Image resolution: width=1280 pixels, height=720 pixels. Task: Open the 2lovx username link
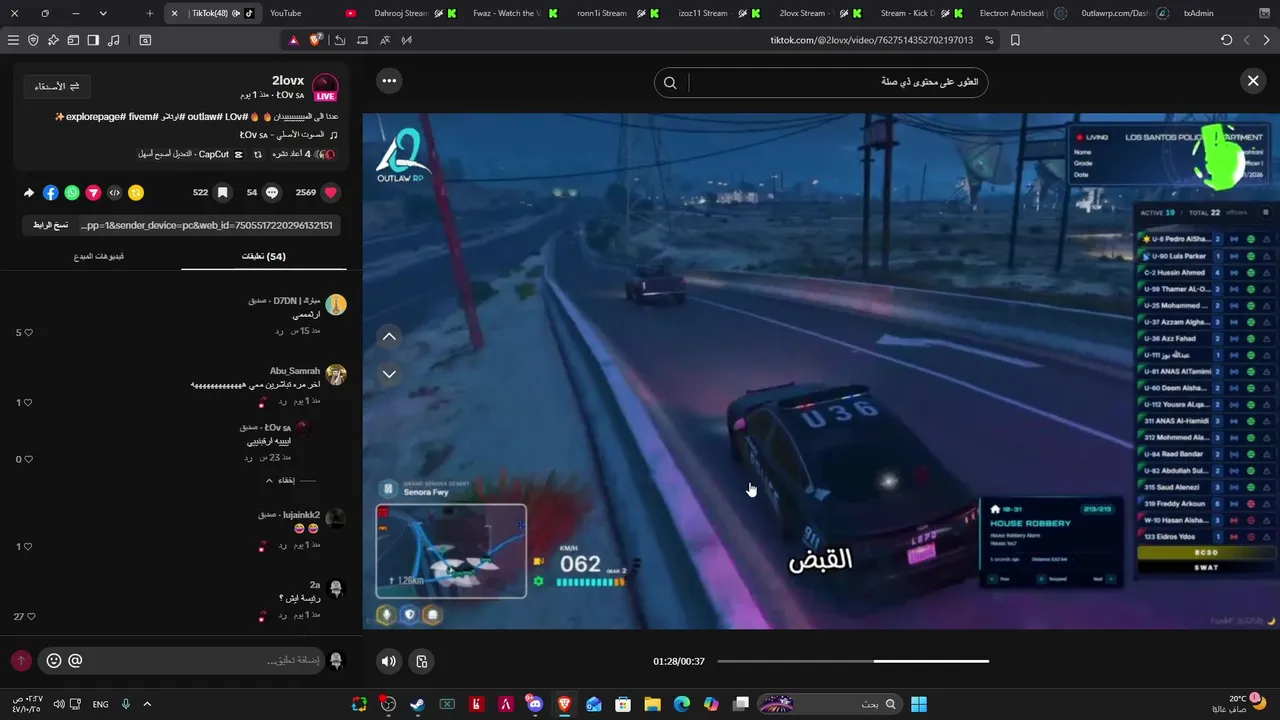(x=288, y=80)
